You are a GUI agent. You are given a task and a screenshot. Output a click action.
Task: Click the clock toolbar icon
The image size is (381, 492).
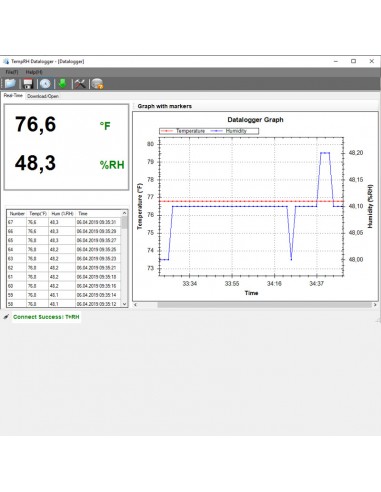[45, 84]
